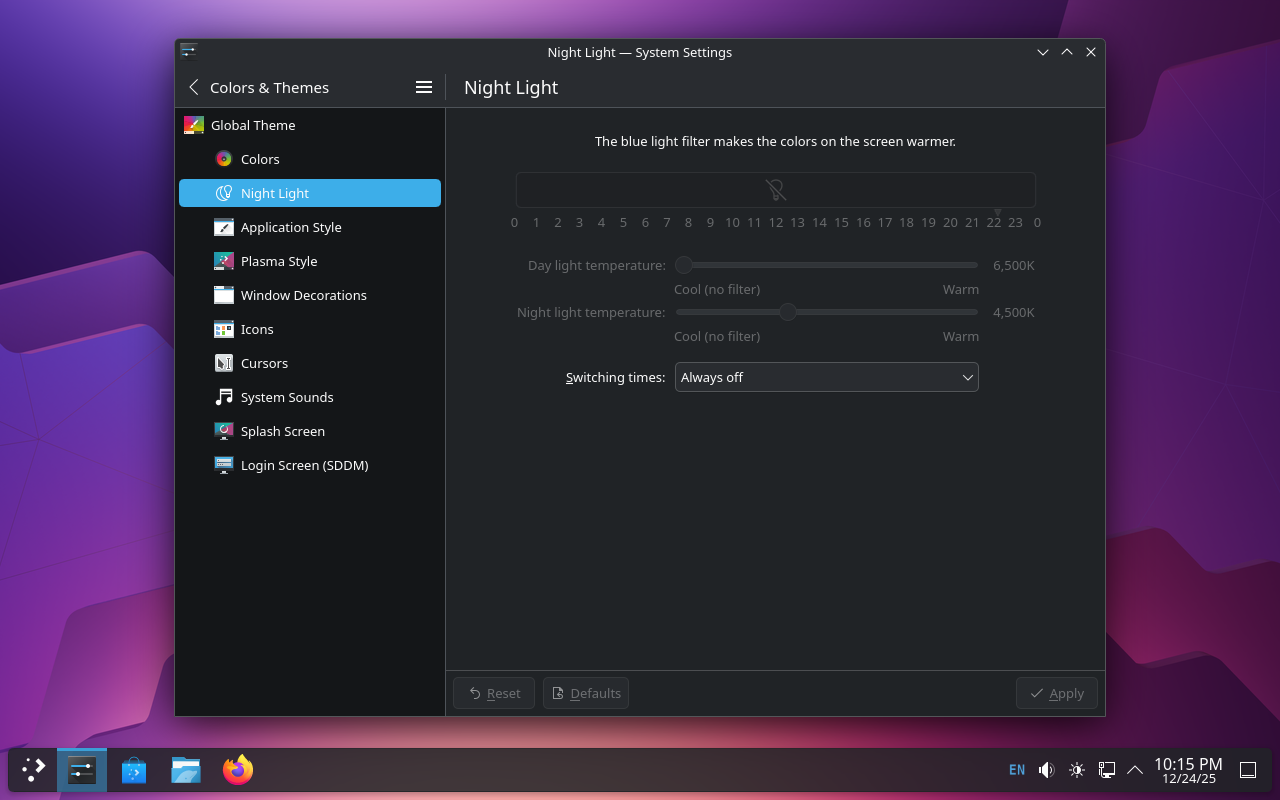Open the Icons theme settings
Image resolution: width=1280 pixels, height=800 pixels.
[x=257, y=329]
